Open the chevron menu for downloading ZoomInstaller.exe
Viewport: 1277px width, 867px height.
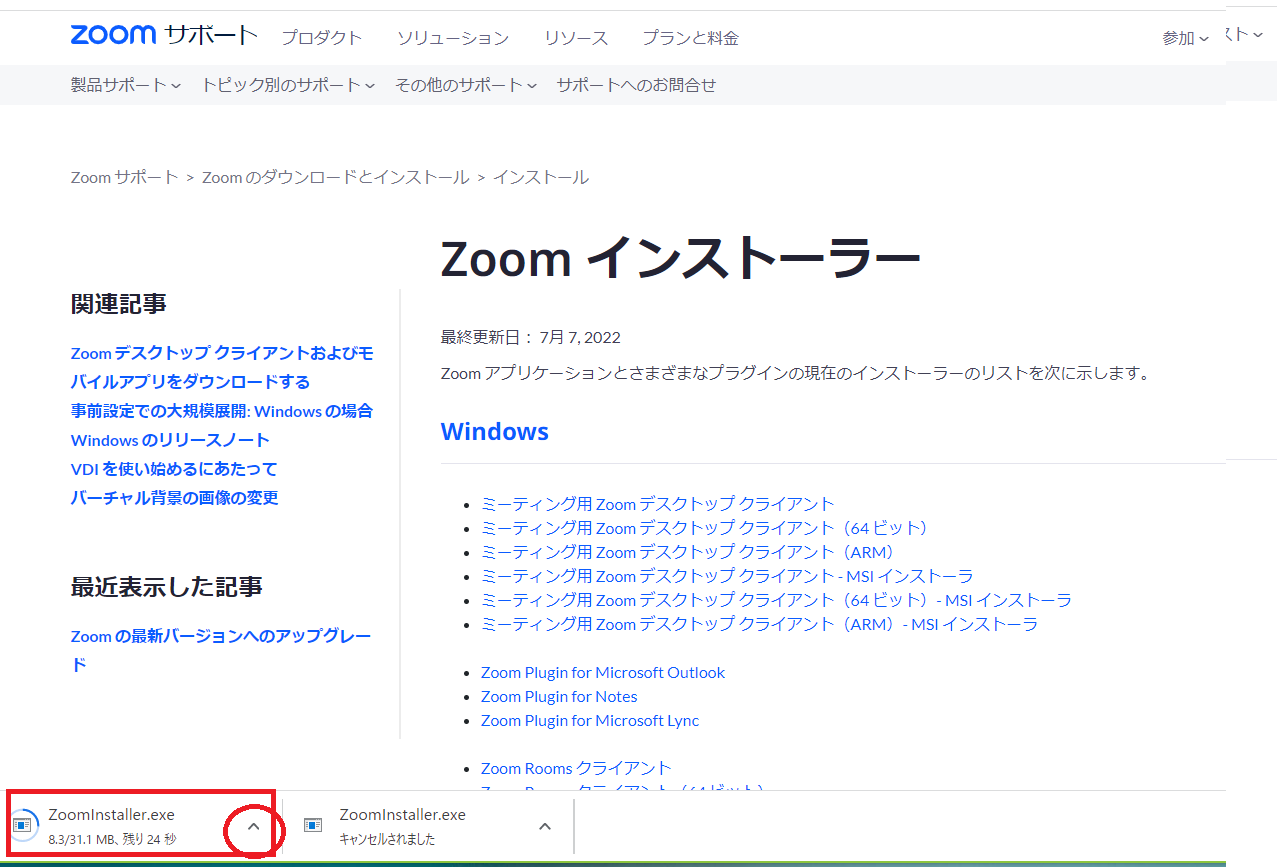pyautogui.click(x=253, y=826)
